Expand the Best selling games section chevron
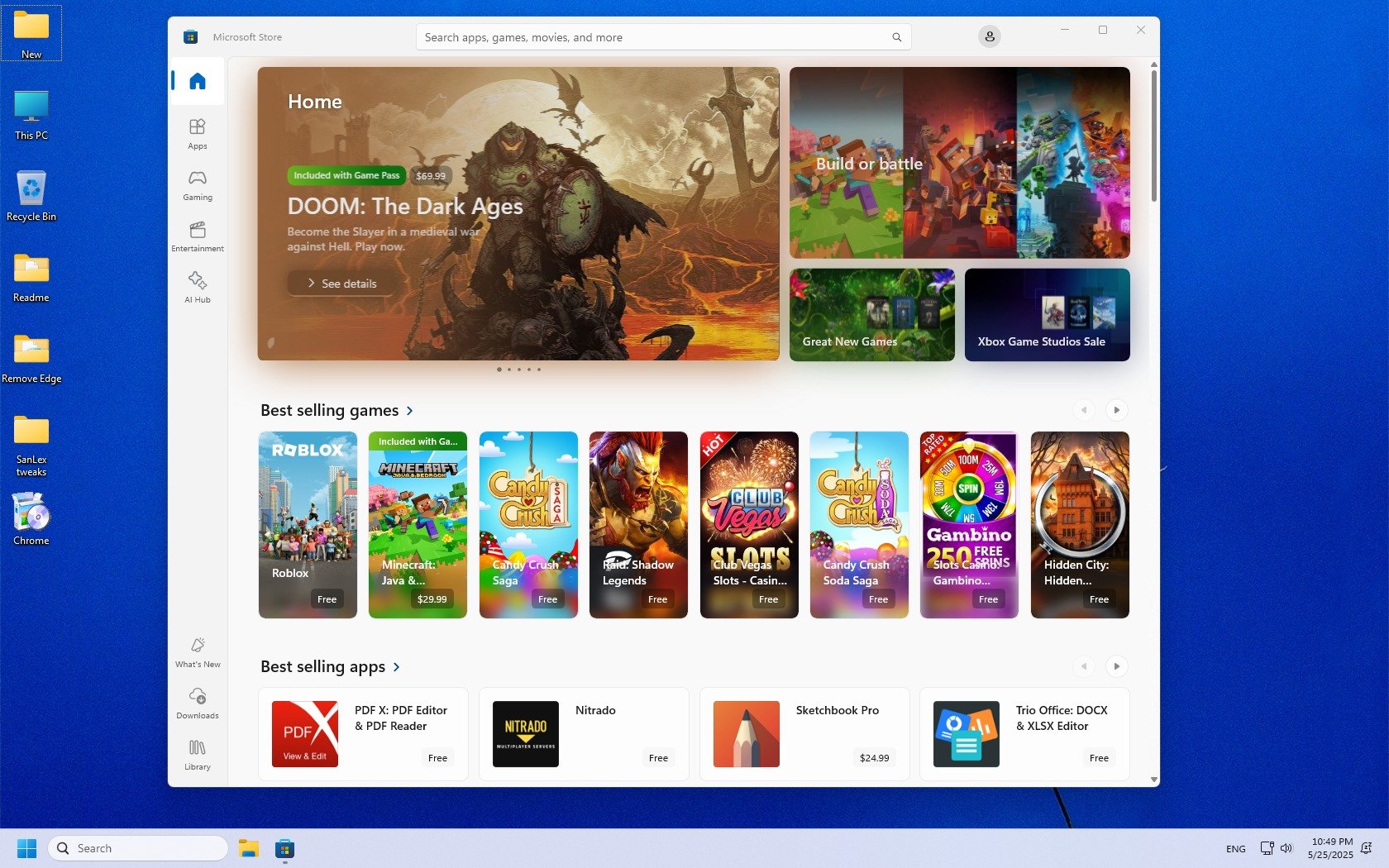 (409, 411)
